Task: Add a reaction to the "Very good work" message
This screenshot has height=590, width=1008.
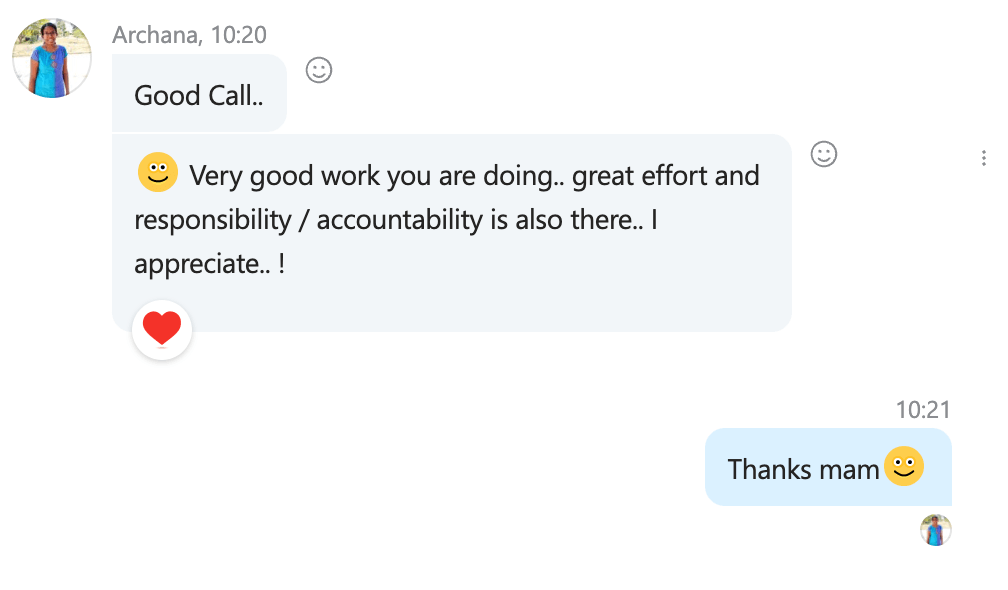Action: pyautogui.click(x=823, y=154)
